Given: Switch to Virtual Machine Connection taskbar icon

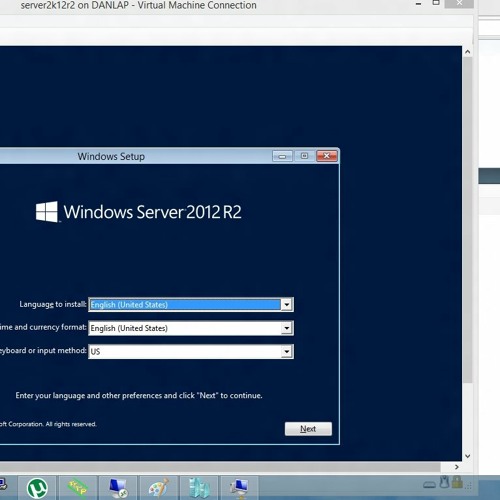Looking at the screenshot, I should pyautogui.click(x=239, y=488).
